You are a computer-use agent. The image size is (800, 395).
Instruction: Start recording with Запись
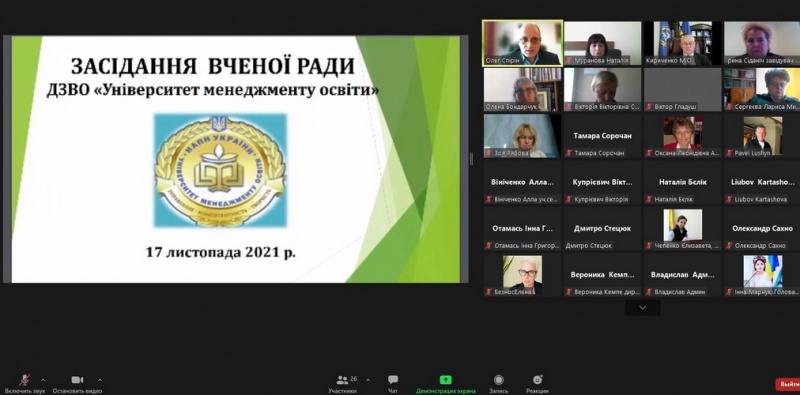pos(498,384)
